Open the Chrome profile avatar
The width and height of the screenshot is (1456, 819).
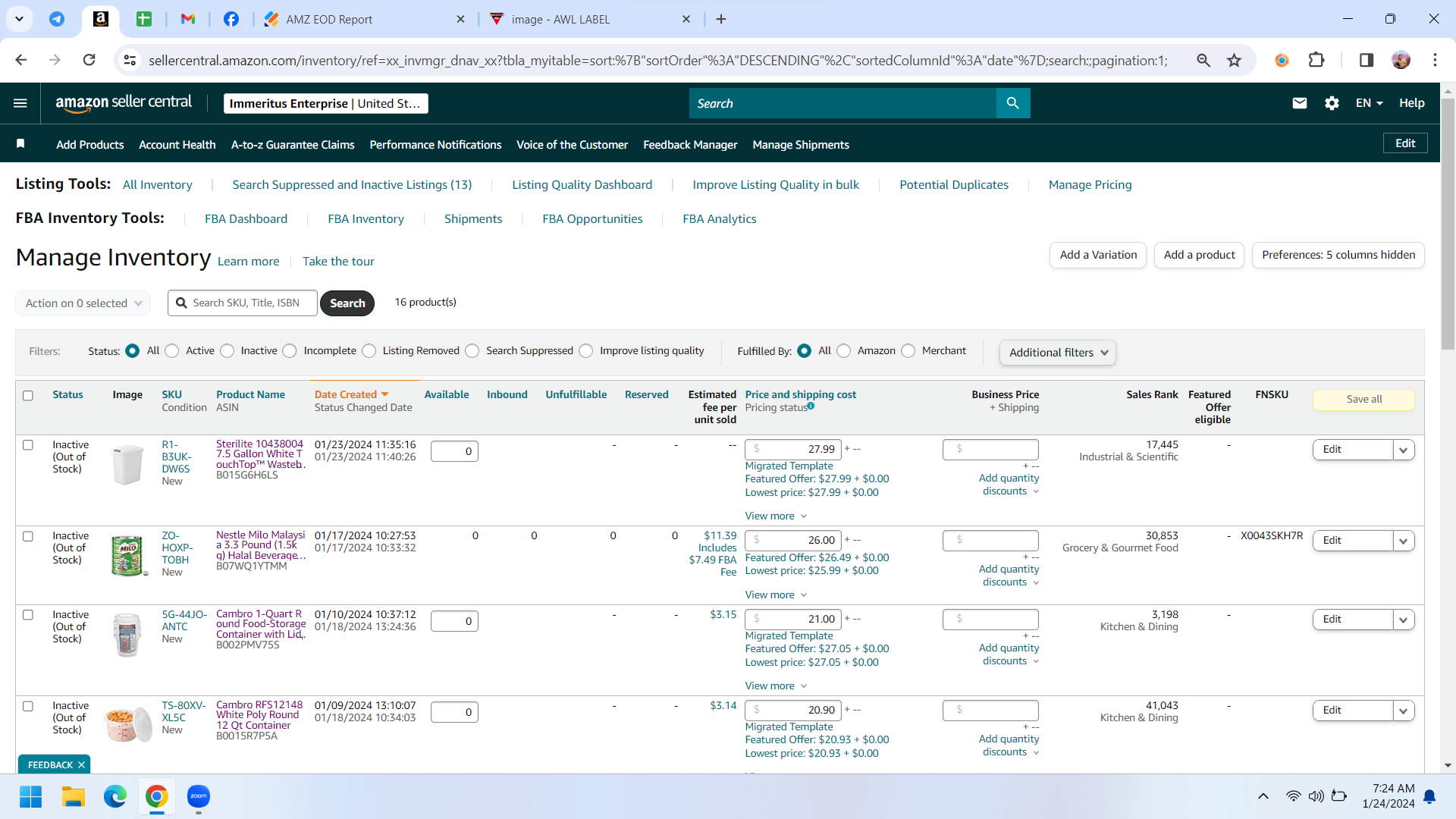1401,60
